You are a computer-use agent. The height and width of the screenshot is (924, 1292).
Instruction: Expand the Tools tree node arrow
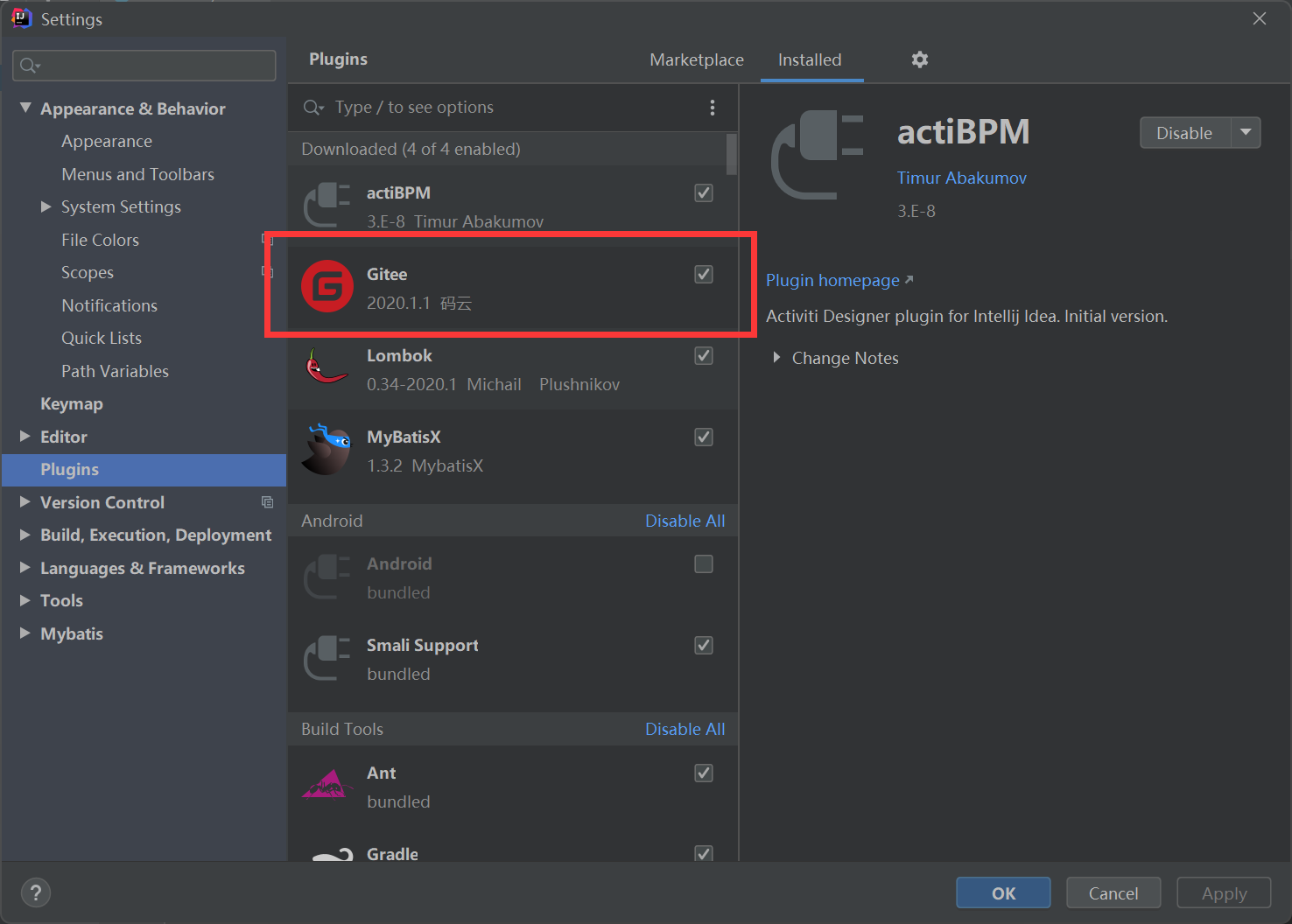[25, 600]
